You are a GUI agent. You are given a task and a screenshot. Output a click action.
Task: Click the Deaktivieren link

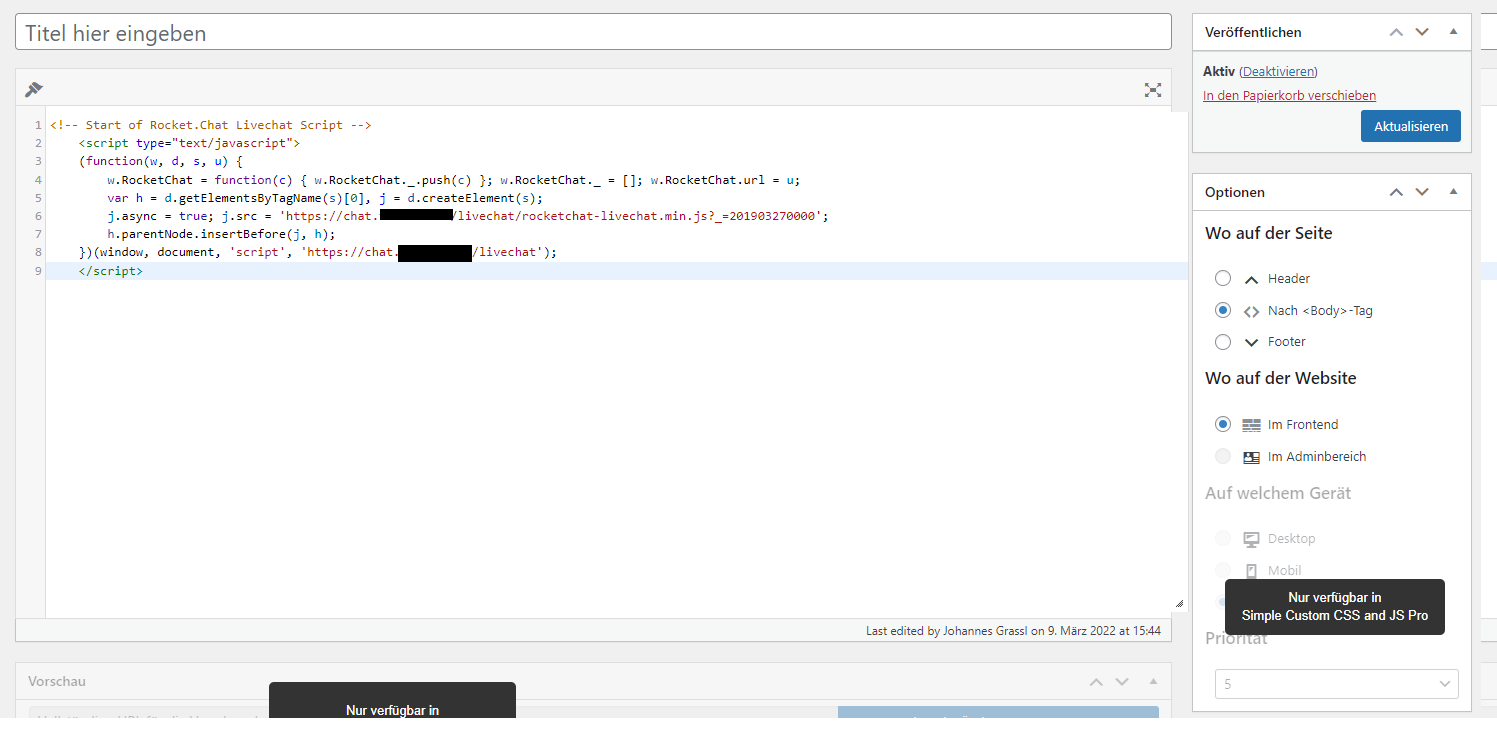pos(1278,72)
